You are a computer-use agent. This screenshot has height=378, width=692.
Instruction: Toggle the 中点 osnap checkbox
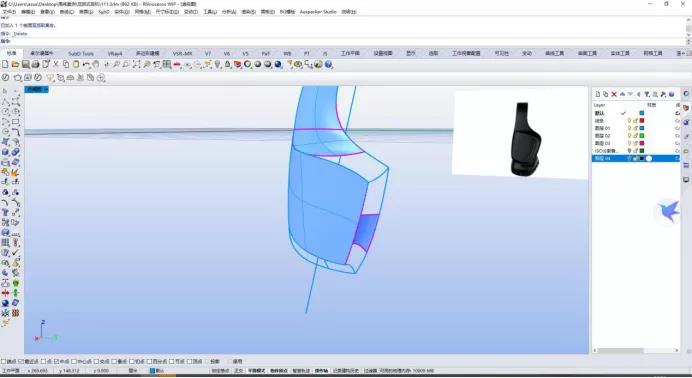(x=56, y=362)
